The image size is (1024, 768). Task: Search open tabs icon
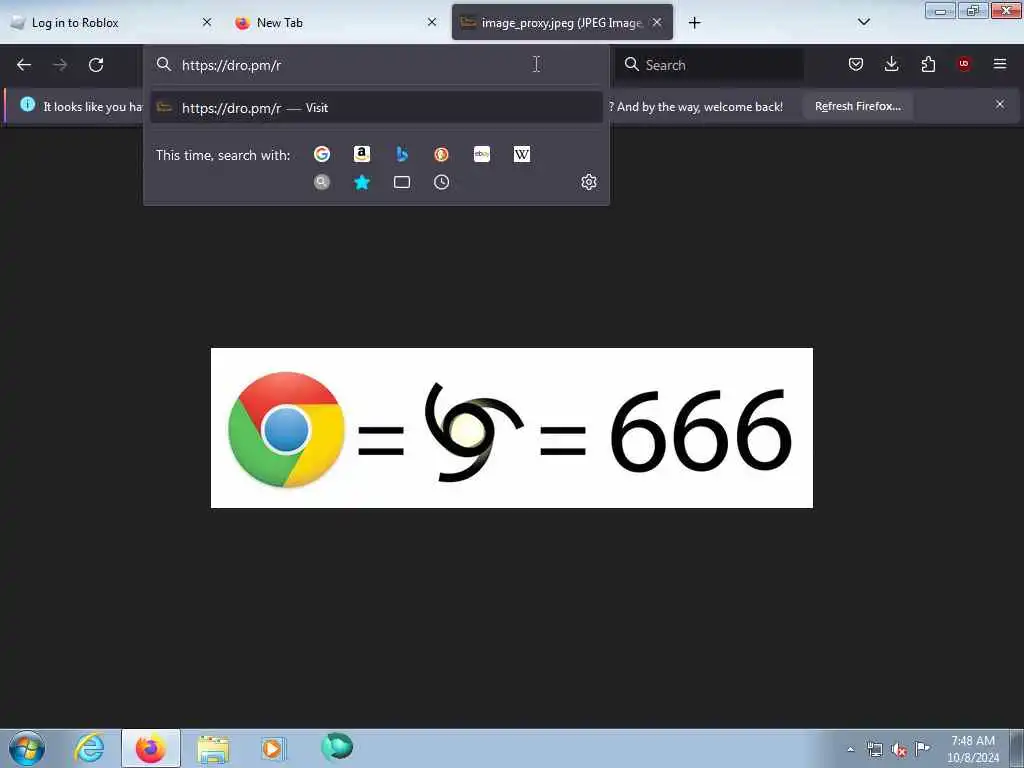click(402, 182)
